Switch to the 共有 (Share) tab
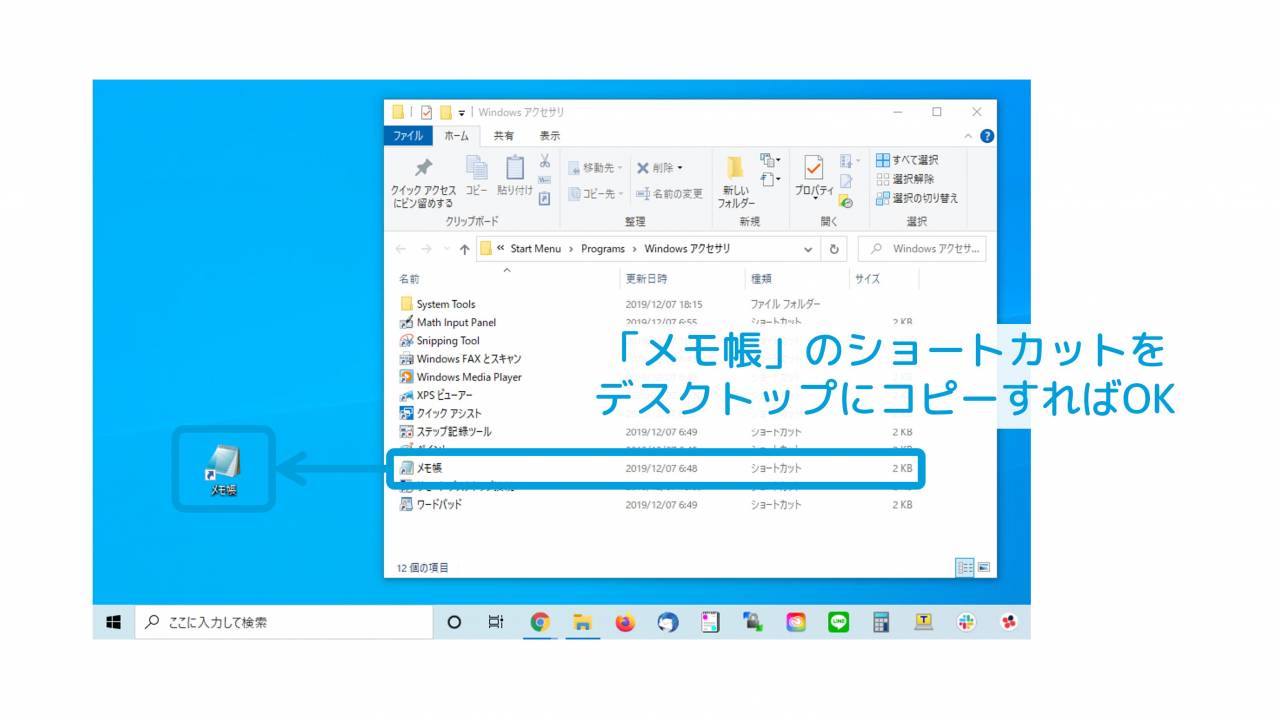1280x719 pixels. (504, 136)
